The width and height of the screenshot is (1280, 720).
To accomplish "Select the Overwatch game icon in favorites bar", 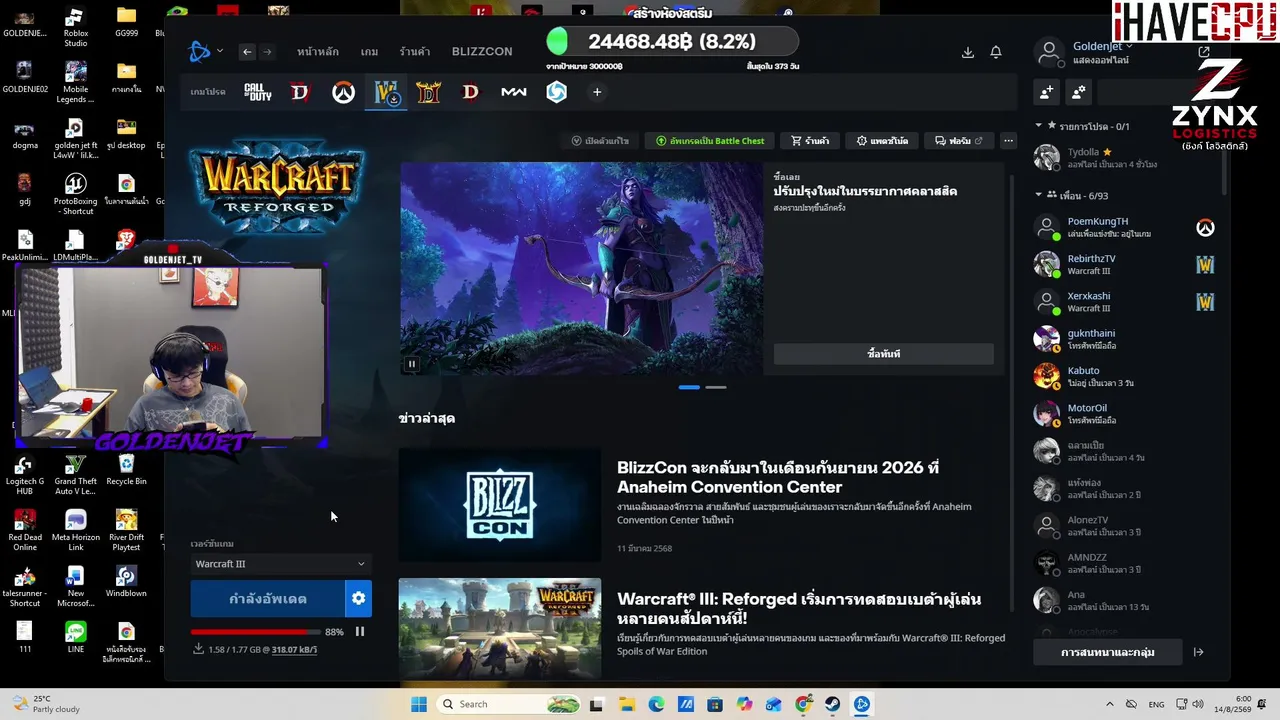I will click(343, 92).
